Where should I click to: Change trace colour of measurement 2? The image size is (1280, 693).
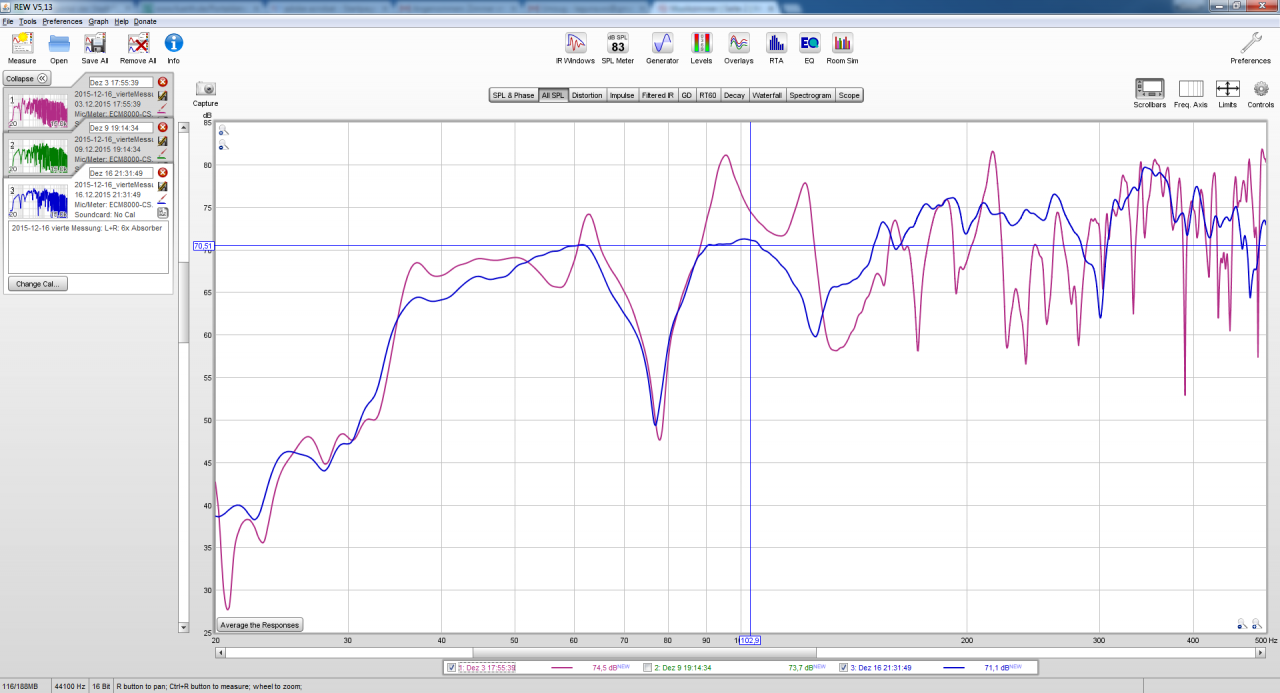pos(162,154)
